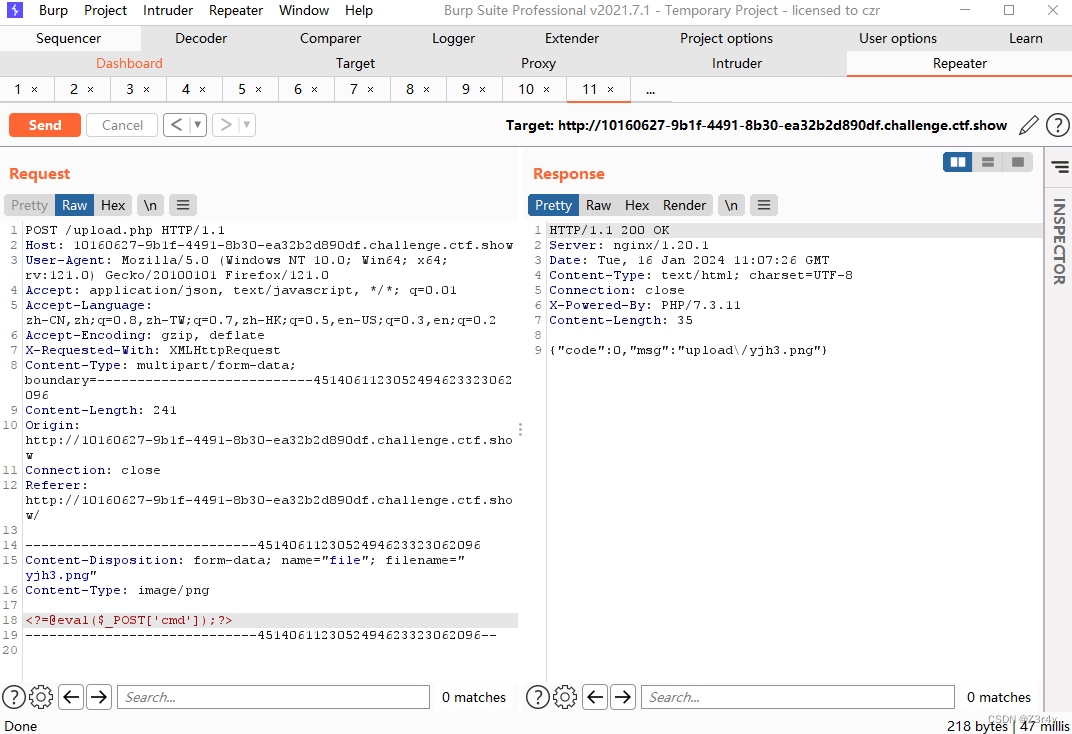Viewport: 1072px width, 734px height.
Task: Toggle response non-printable chars \n
Action: pyautogui.click(x=731, y=205)
